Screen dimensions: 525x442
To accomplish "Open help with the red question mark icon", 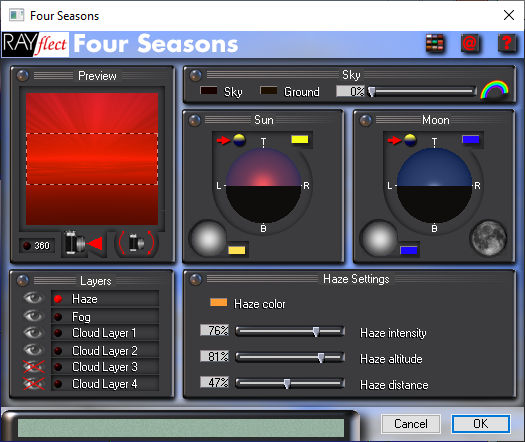I will point(507,44).
